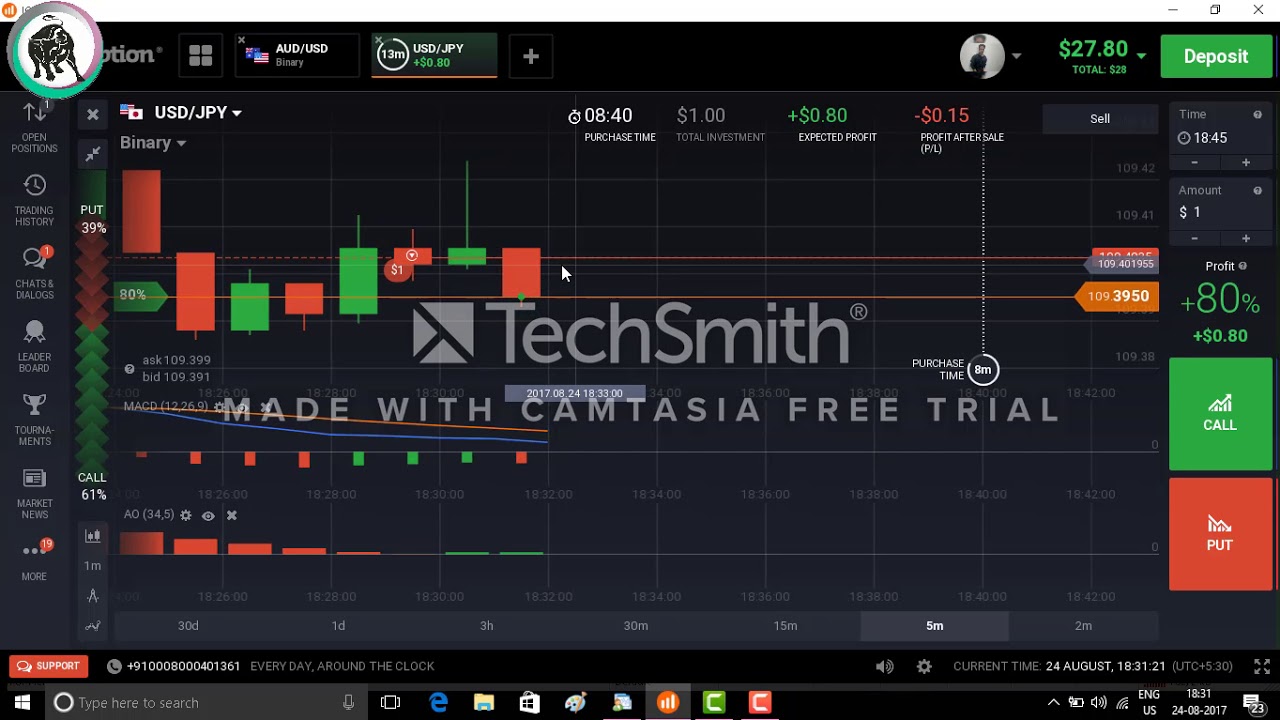1280x720 pixels.
Task: Open the Trading History panel
Action: coord(34,201)
